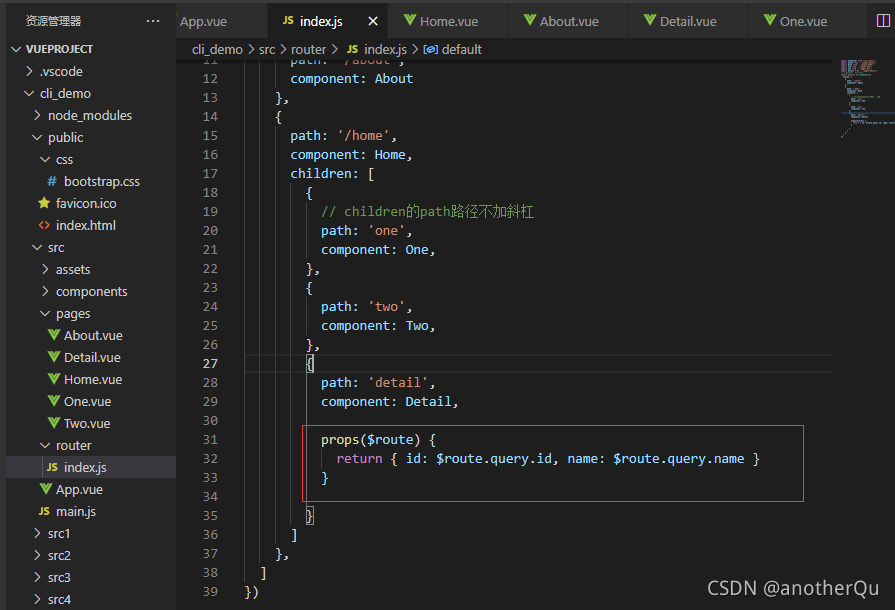Click JS icon of router index.js file

coord(53,467)
